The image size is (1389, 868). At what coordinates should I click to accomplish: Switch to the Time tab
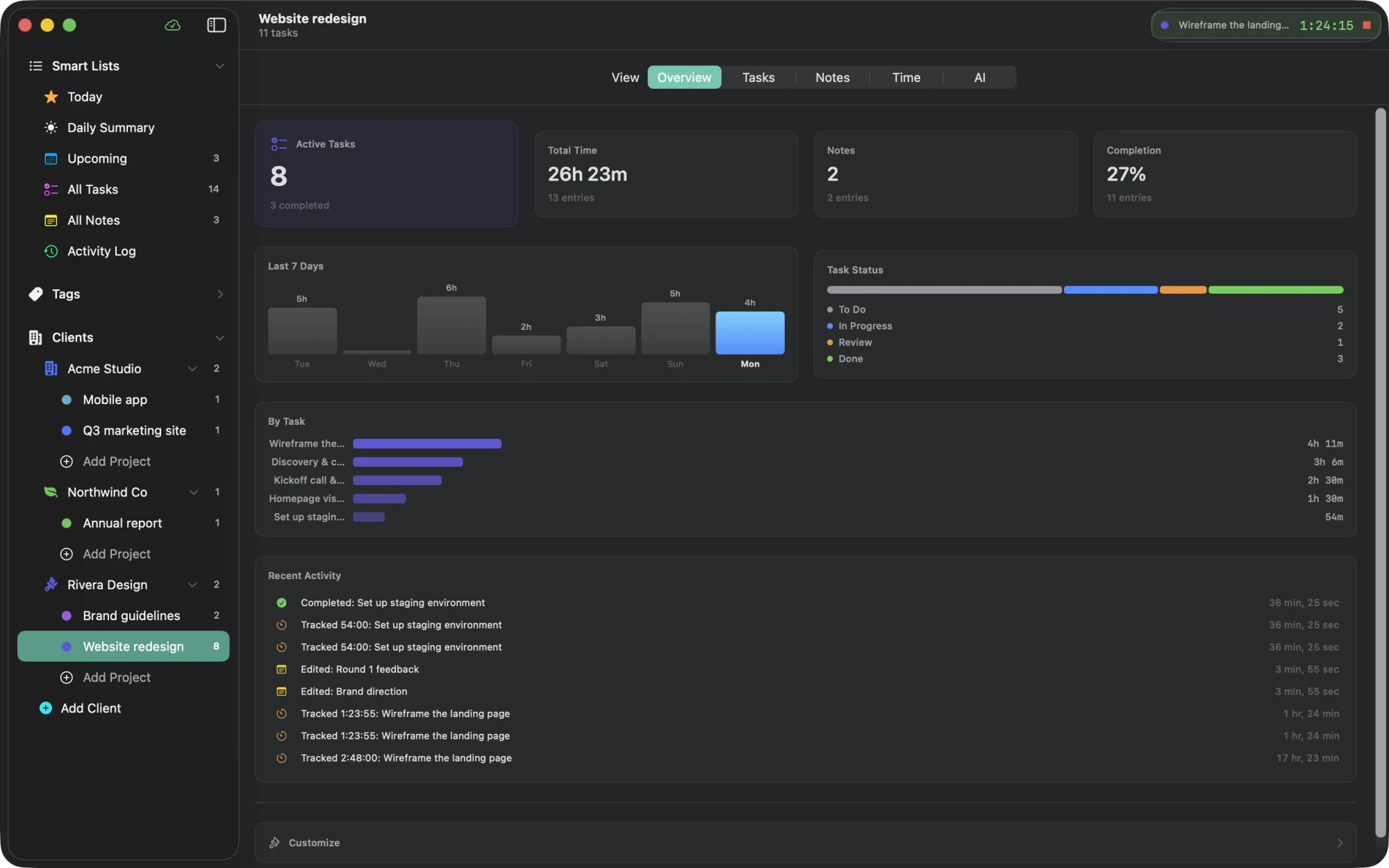(x=906, y=77)
